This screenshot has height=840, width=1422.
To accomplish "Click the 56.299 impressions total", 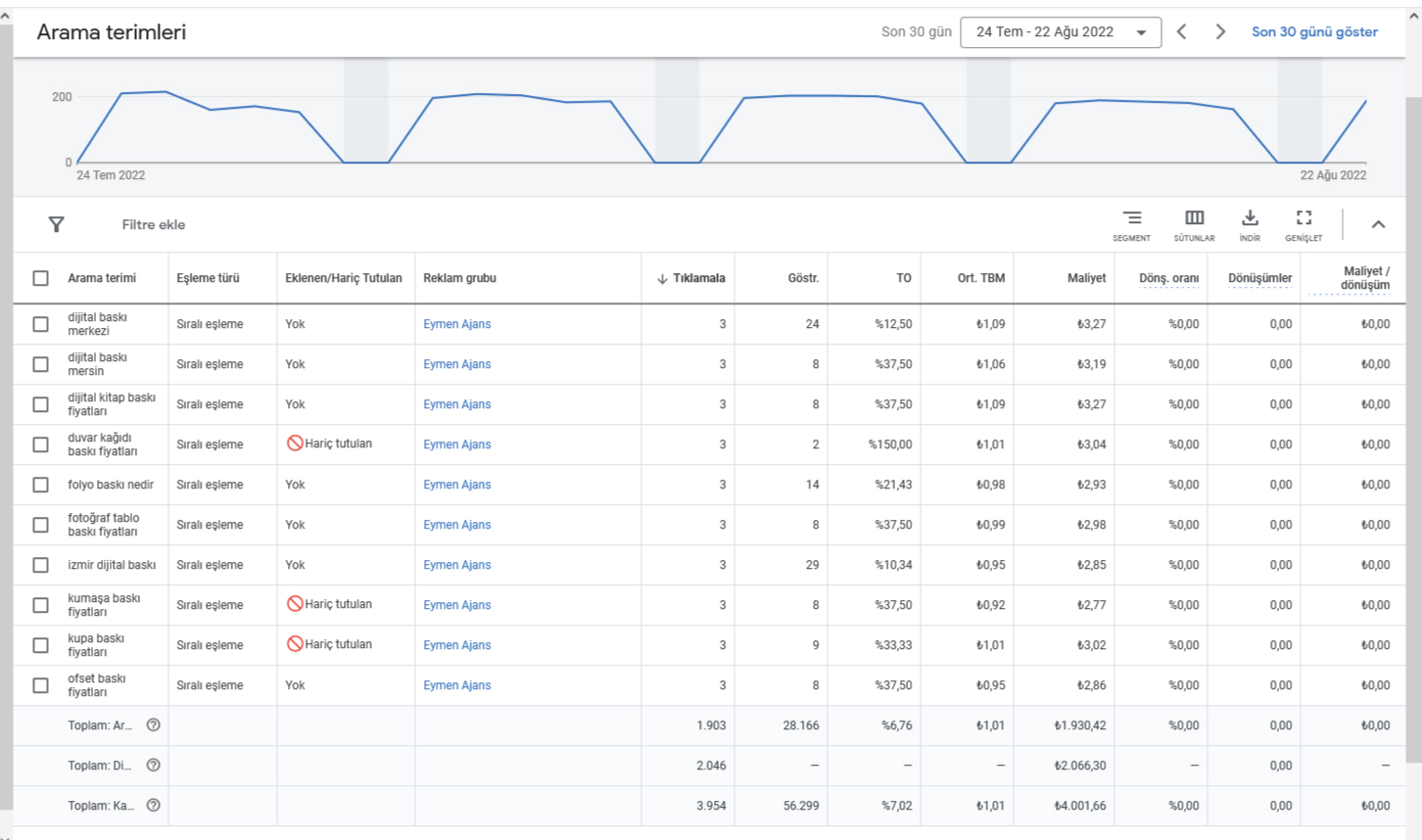I will point(801,806).
